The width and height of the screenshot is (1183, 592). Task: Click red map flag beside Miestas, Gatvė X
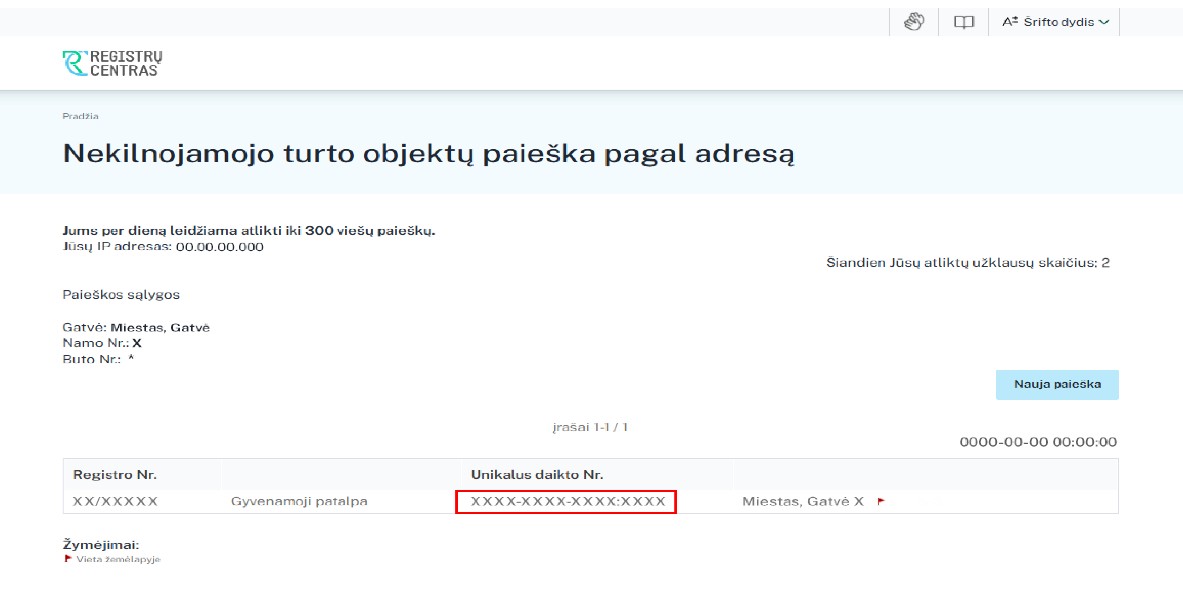(881, 502)
